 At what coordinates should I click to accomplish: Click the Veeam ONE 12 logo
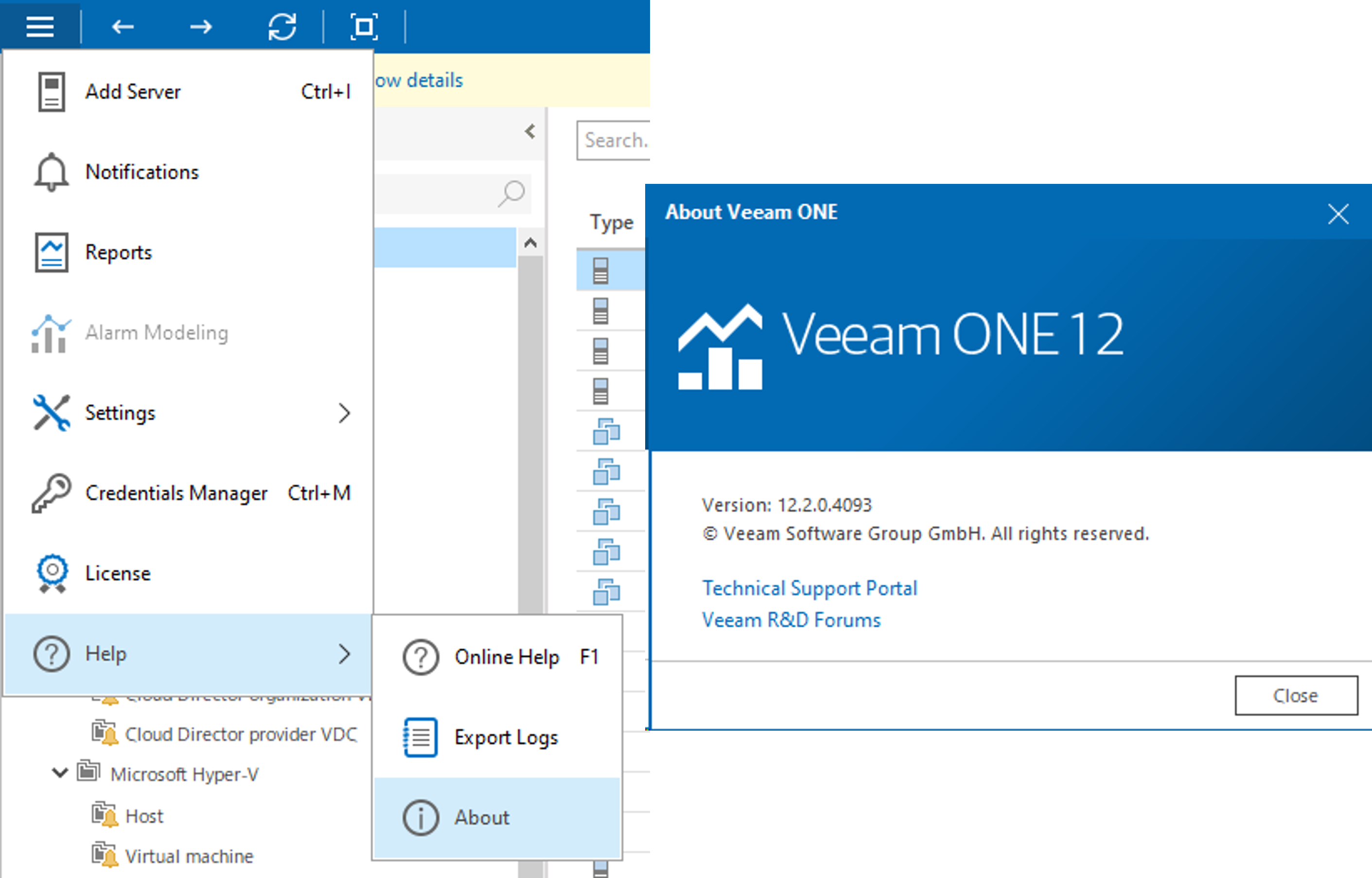pyautogui.click(x=900, y=347)
